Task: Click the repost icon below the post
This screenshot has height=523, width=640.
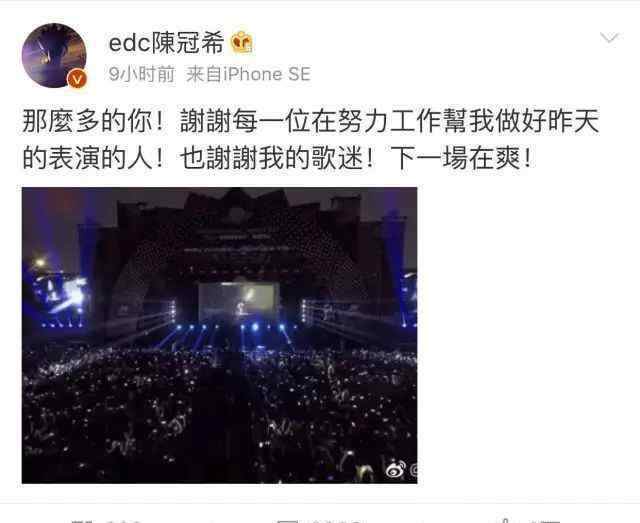Action: tap(82, 521)
